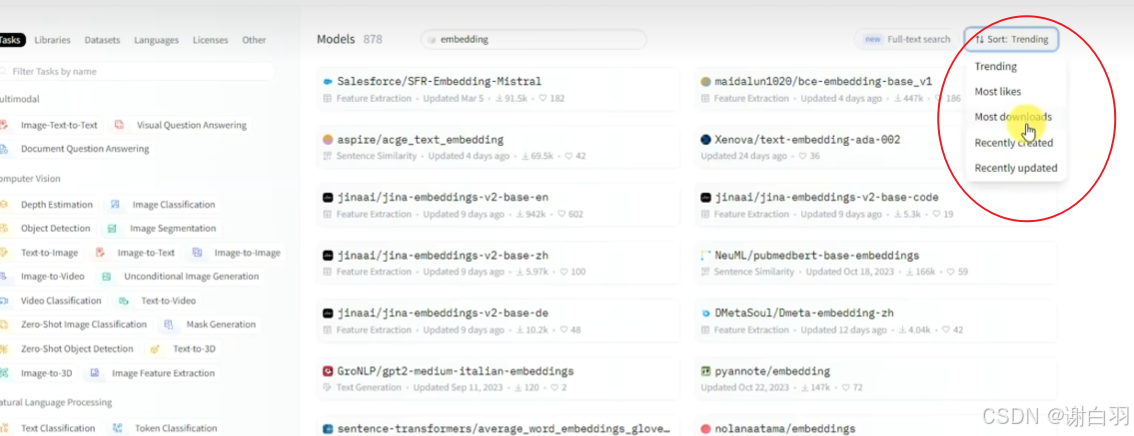This screenshot has height=436, width=1134.
Task: Filter by Depth Estimation task
Action: [x=48, y=205]
